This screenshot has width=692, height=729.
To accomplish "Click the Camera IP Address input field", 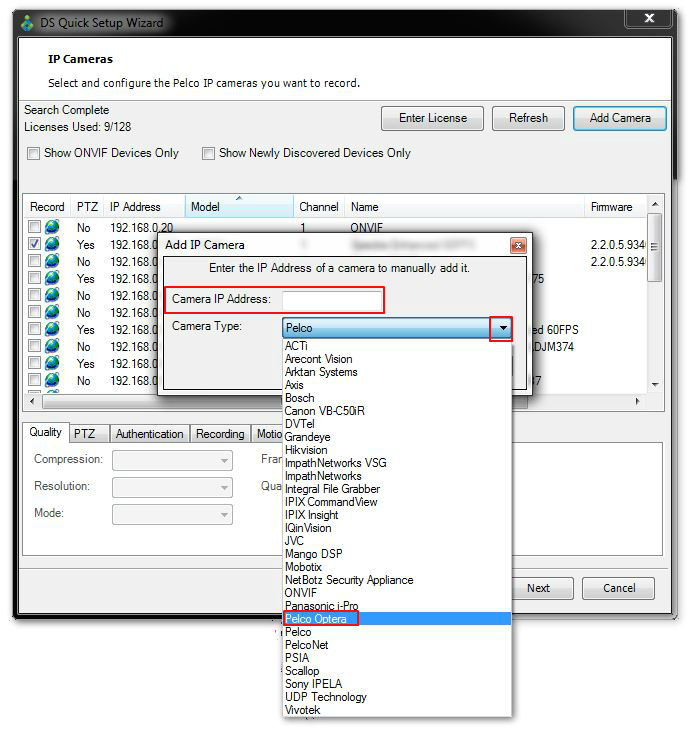I will (x=331, y=300).
